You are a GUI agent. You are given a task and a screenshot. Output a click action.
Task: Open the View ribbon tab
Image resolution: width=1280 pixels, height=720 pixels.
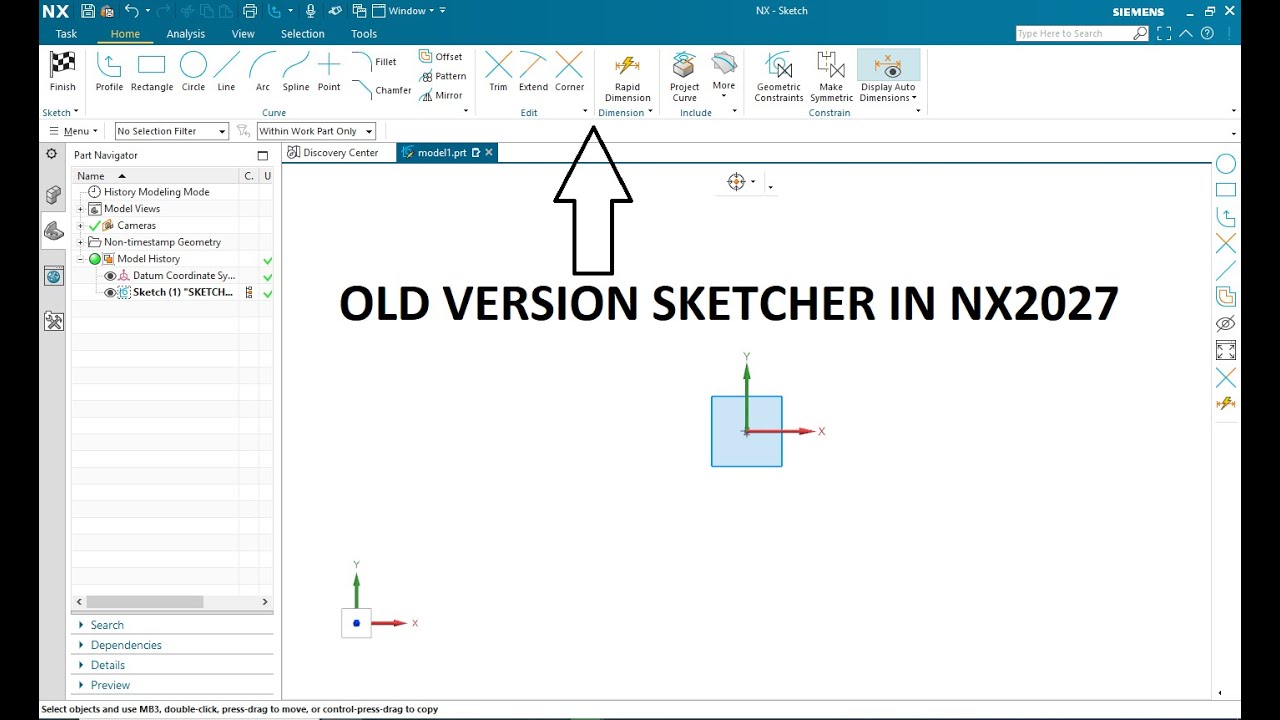tap(243, 34)
